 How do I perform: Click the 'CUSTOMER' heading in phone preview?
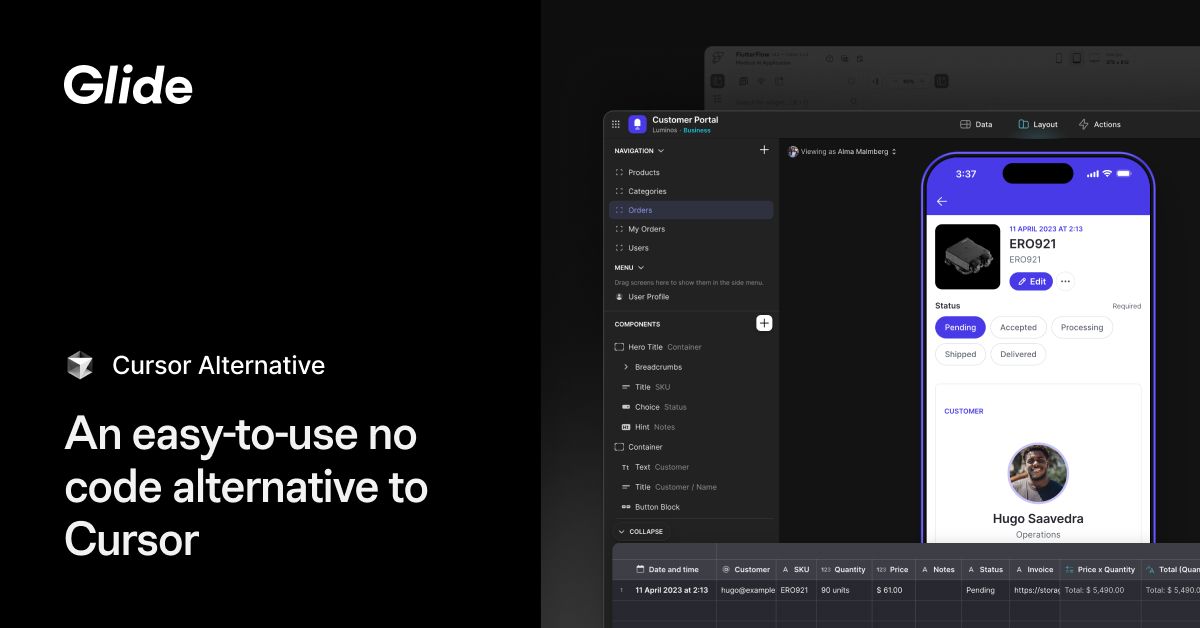[x=963, y=411]
